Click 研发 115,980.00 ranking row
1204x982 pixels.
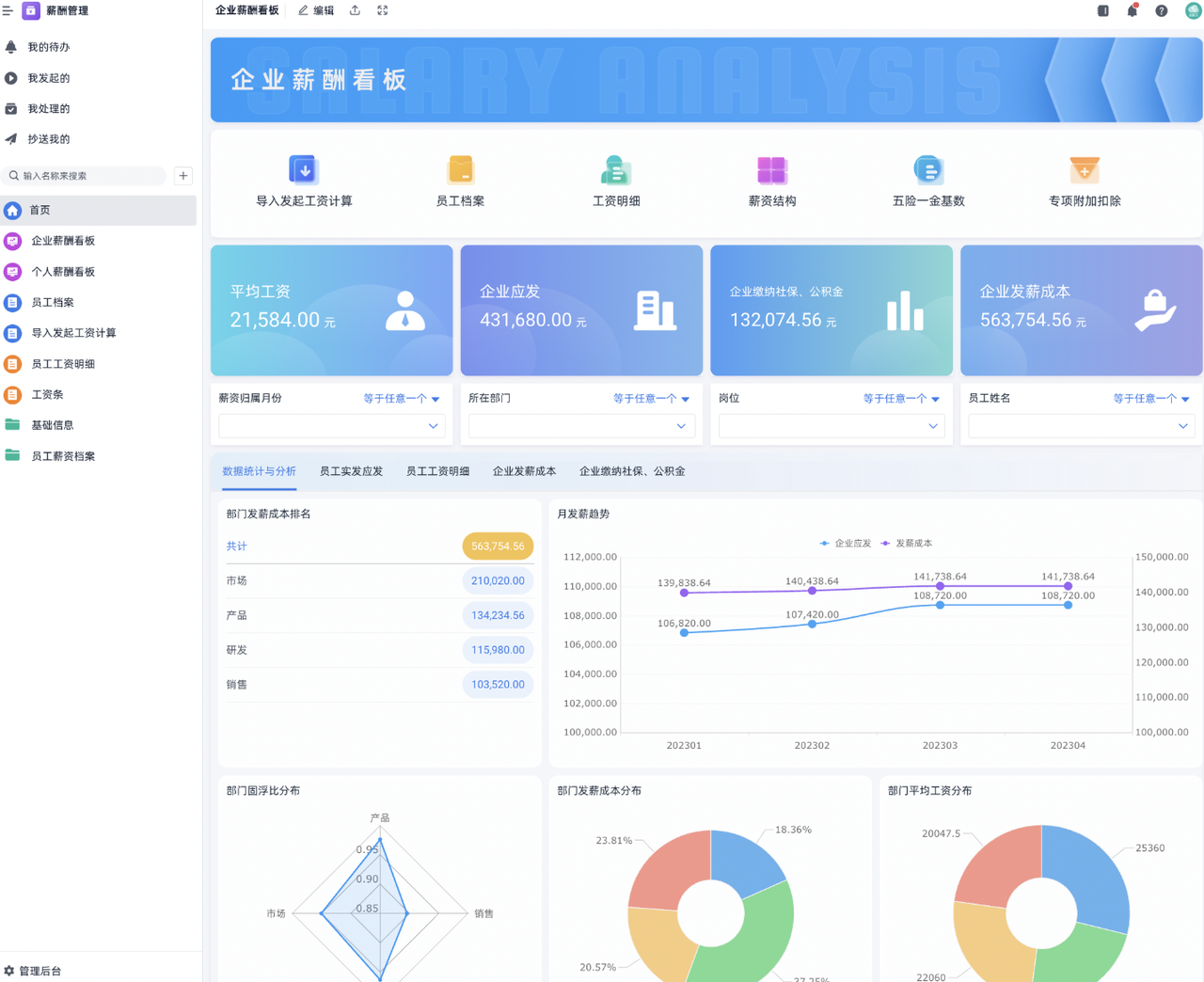(x=380, y=651)
